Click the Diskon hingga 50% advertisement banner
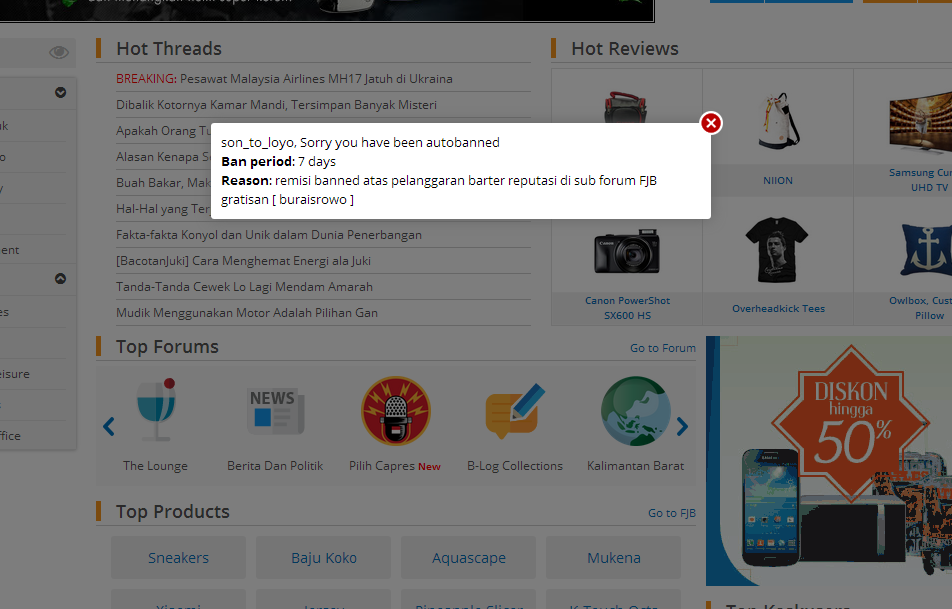The width and height of the screenshot is (952, 609). click(829, 461)
